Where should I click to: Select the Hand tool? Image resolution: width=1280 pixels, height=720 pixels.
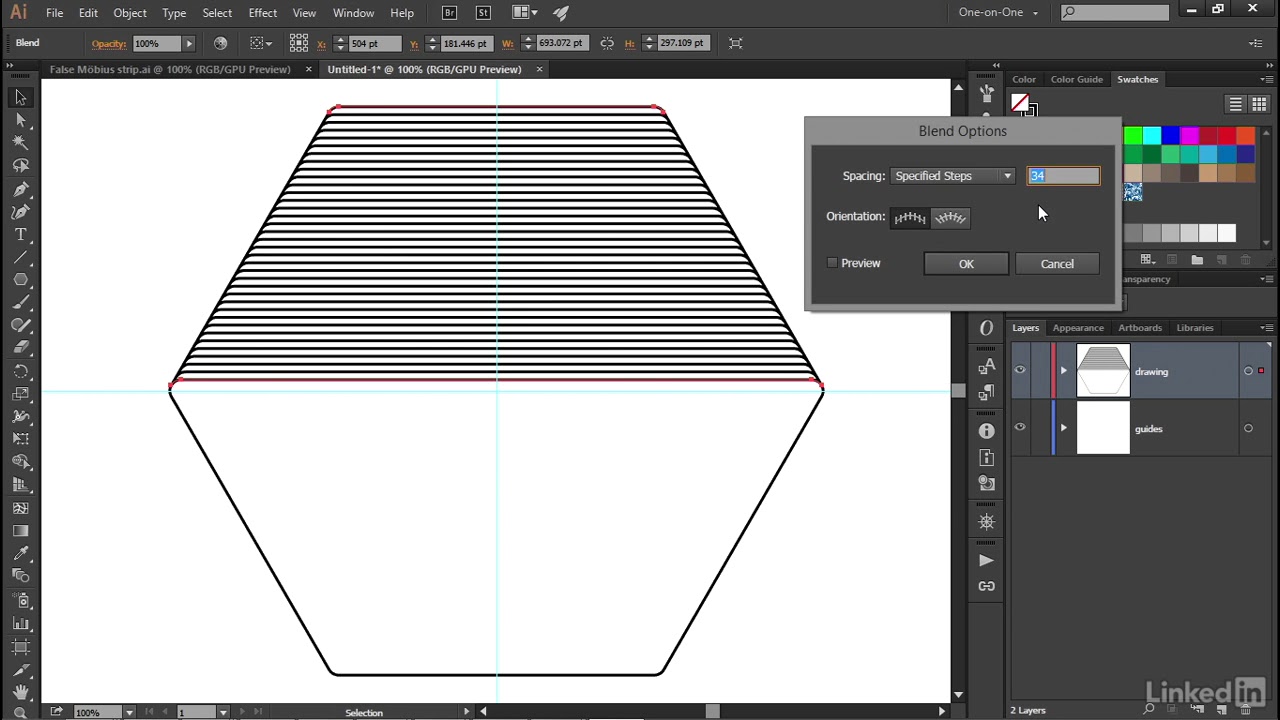pyautogui.click(x=20, y=692)
